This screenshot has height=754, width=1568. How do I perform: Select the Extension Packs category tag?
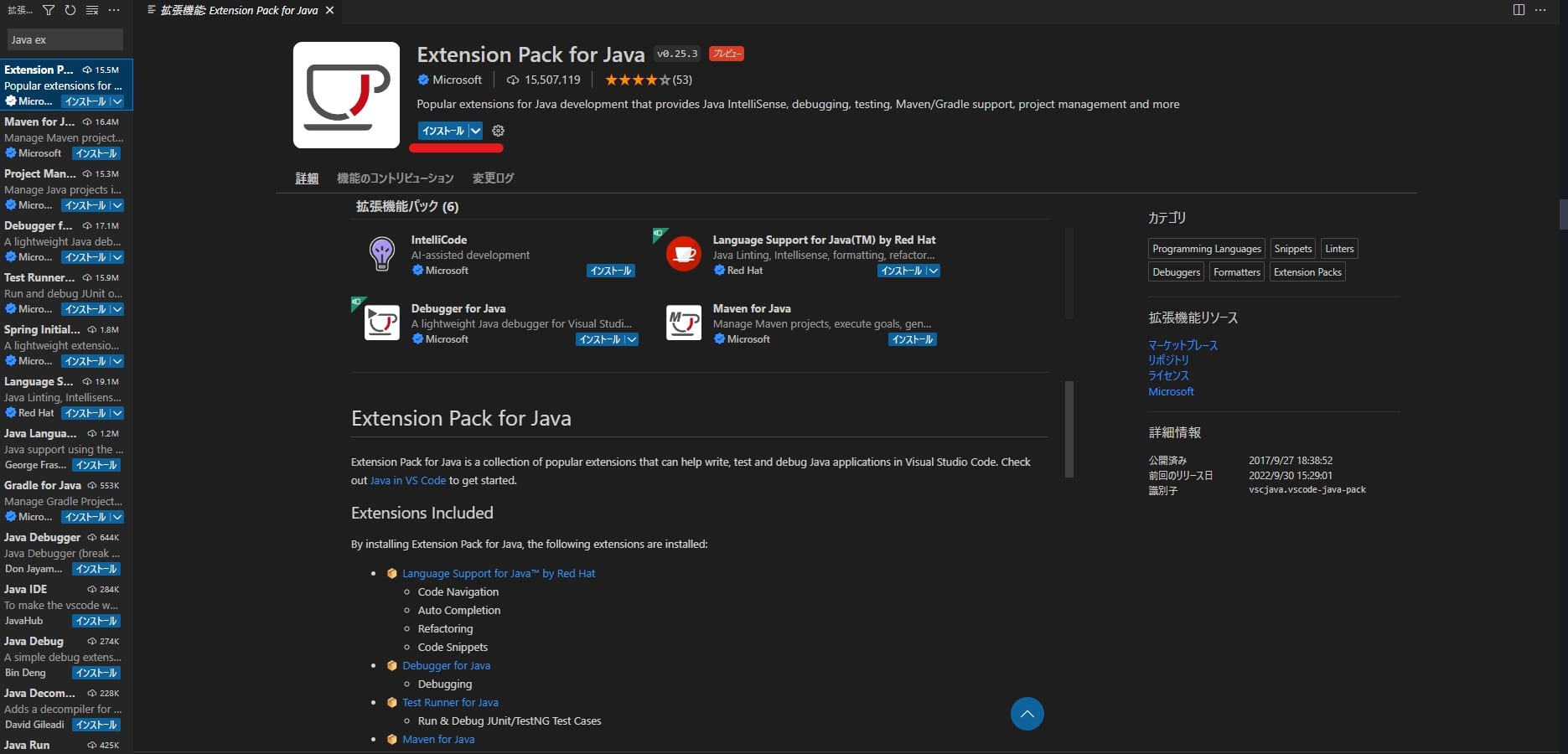point(1307,272)
